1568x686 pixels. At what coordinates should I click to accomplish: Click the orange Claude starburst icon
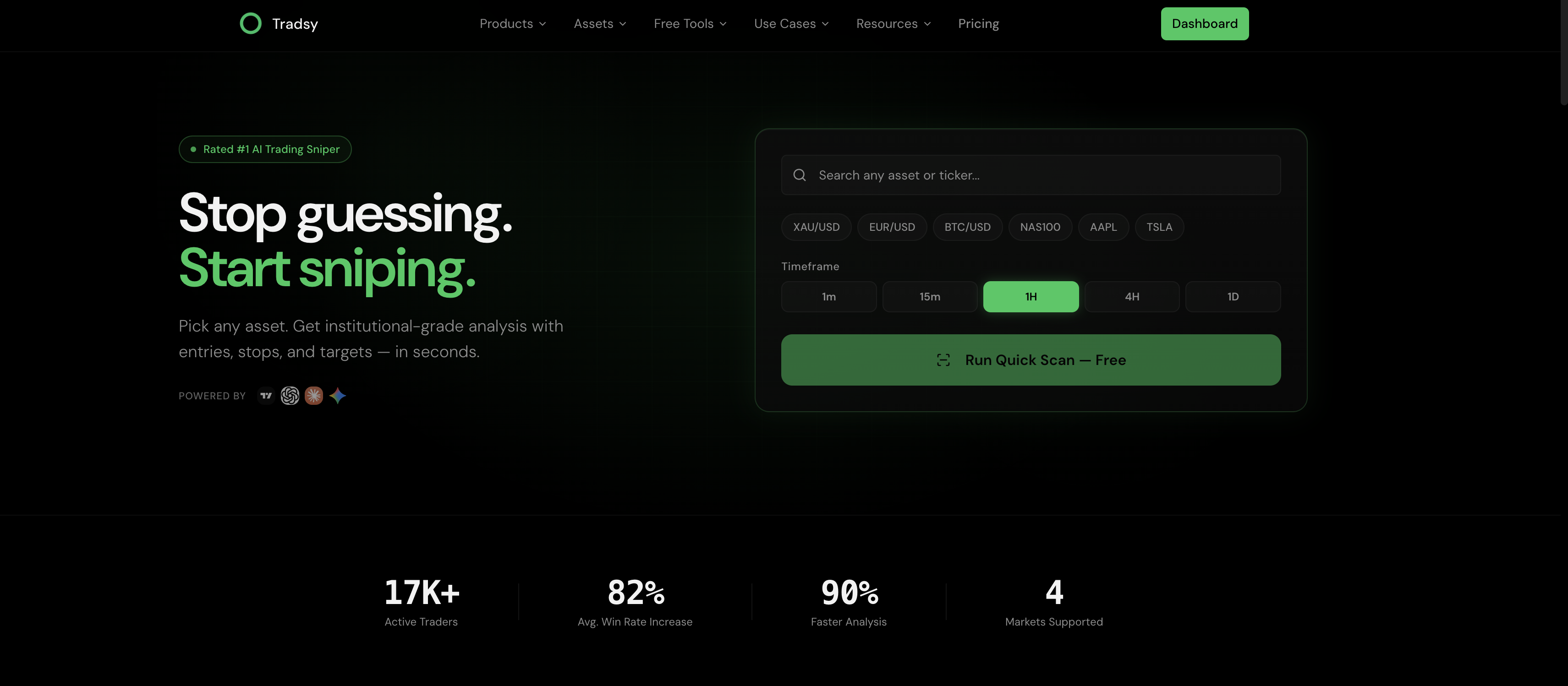[313, 396]
